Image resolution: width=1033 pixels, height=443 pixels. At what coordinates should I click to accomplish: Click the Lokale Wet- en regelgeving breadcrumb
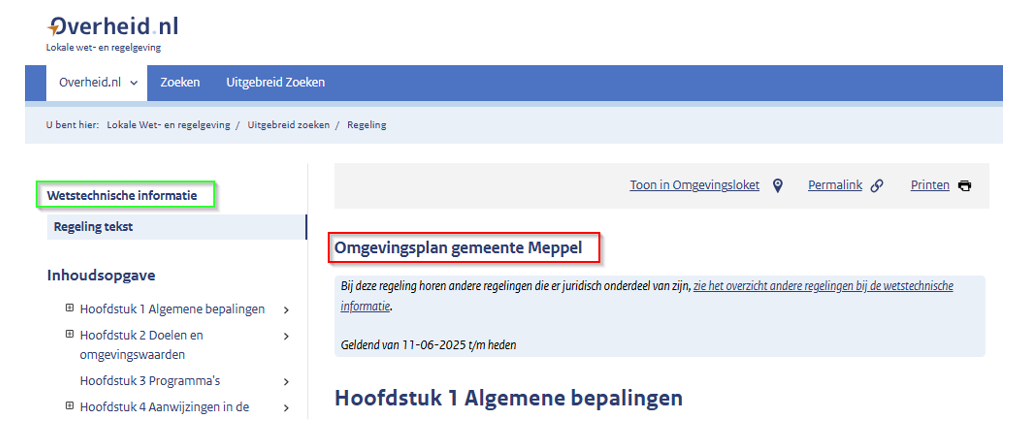click(x=168, y=125)
